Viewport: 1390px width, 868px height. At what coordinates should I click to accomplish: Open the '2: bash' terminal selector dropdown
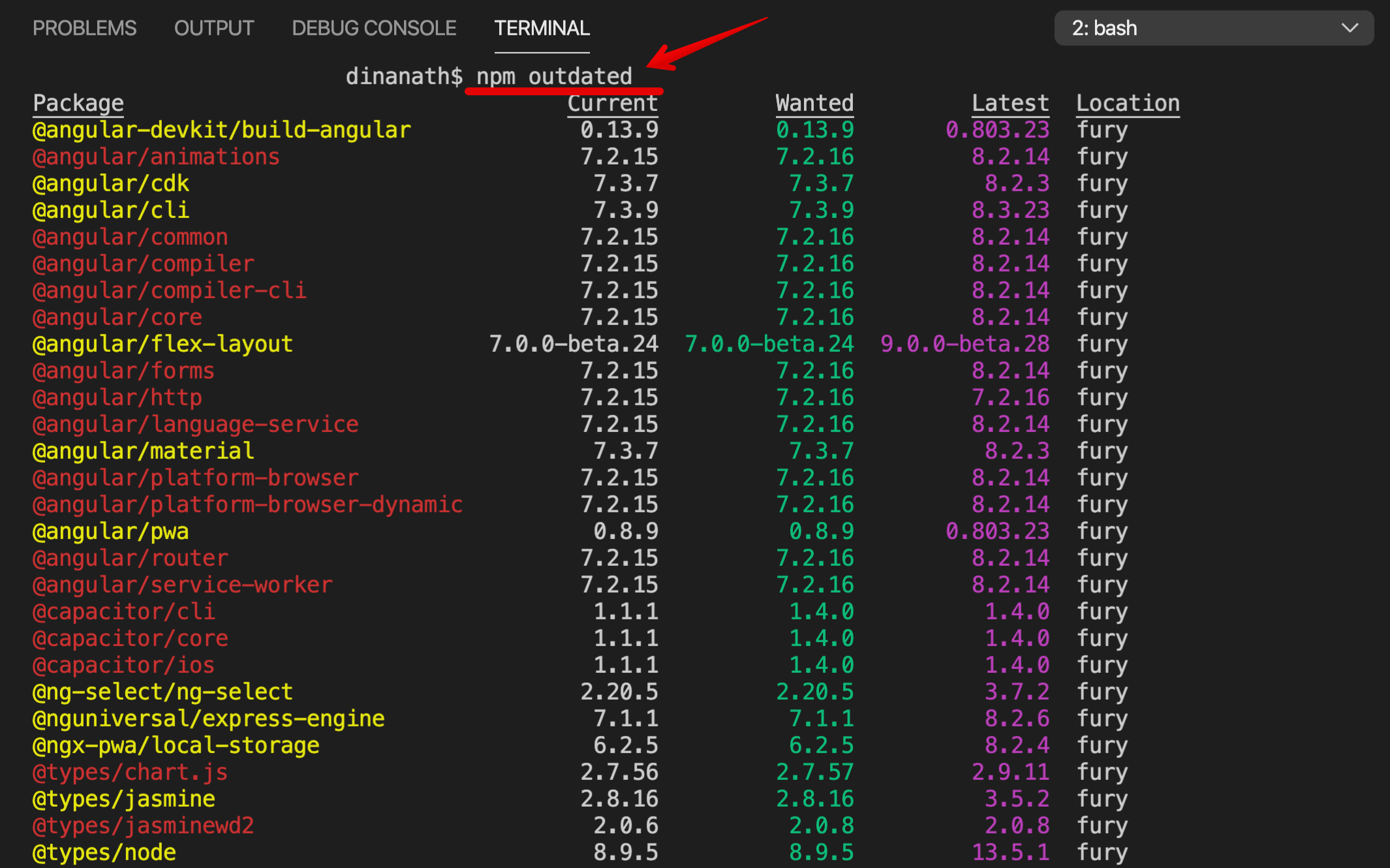coord(1212,28)
